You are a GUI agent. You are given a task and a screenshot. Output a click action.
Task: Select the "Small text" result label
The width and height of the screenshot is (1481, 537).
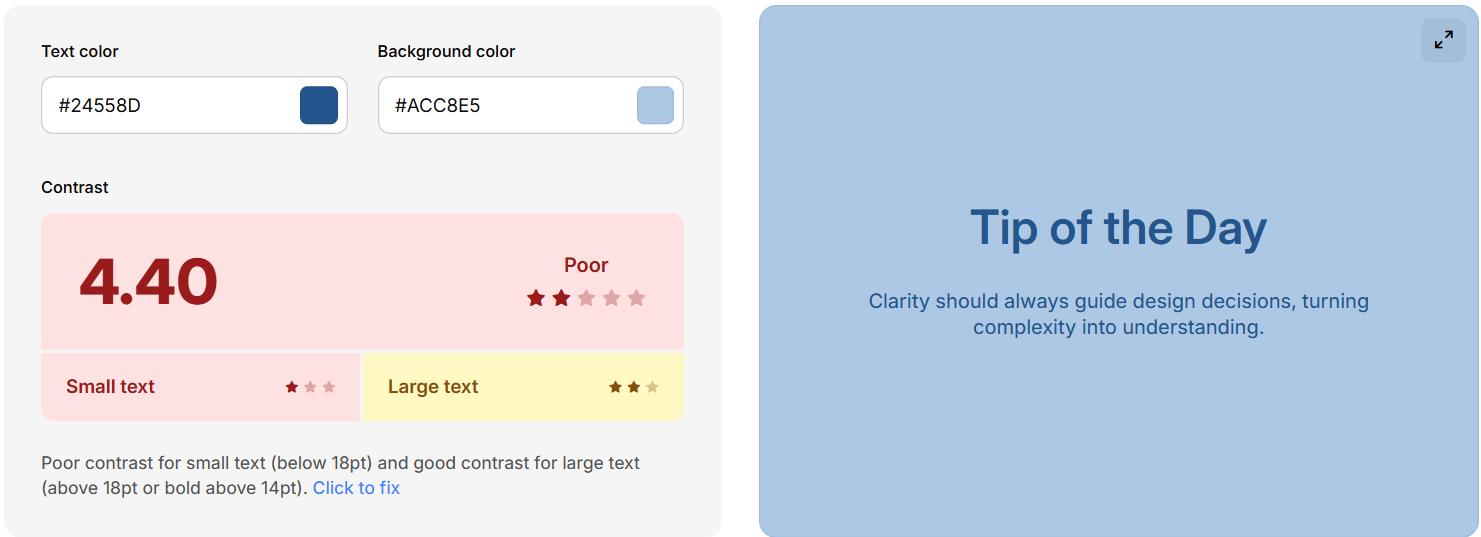110,387
